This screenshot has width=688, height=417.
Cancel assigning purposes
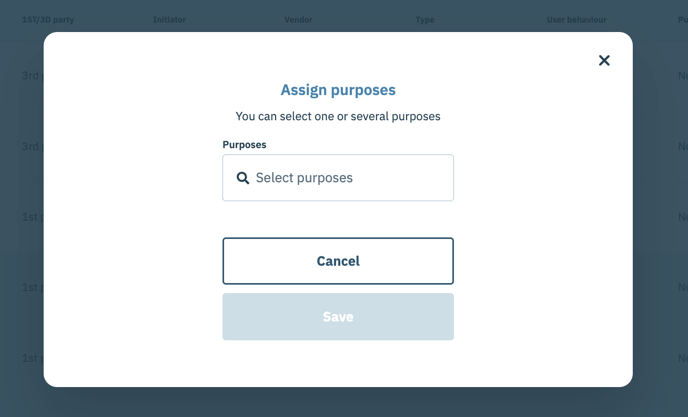point(338,261)
